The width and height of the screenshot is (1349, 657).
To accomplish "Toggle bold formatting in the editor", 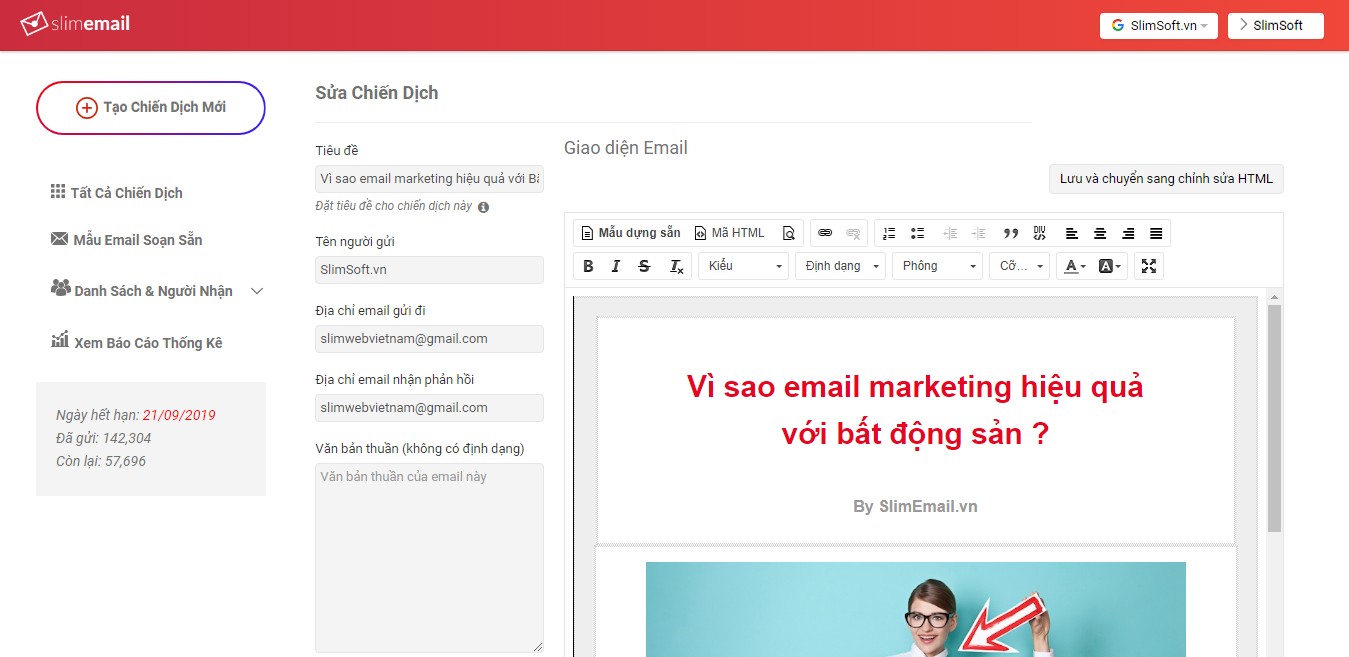I will [x=588, y=265].
